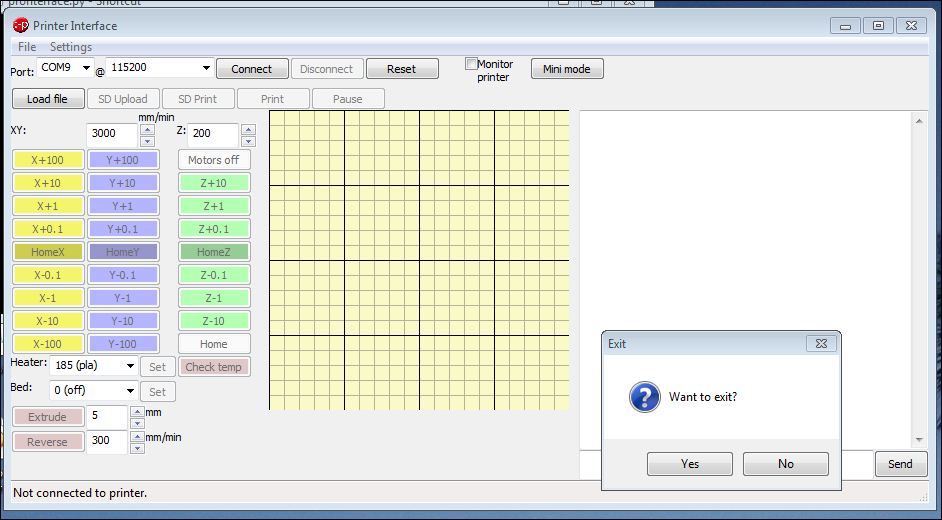
Task: Move Y axis by +10
Action: [123, 183]
